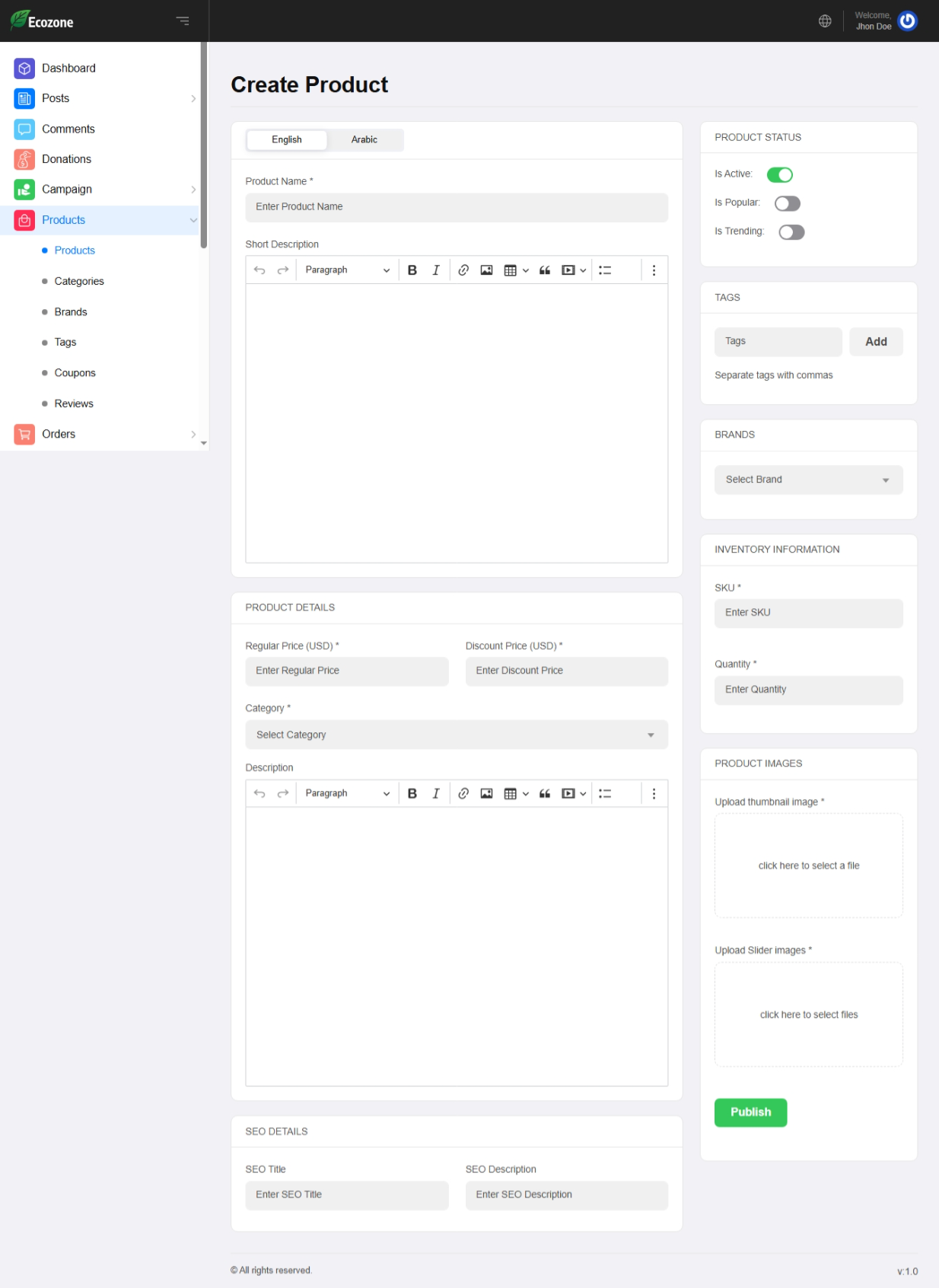
Task: Switch to the Arabic language tab
Action: (364, 140)
